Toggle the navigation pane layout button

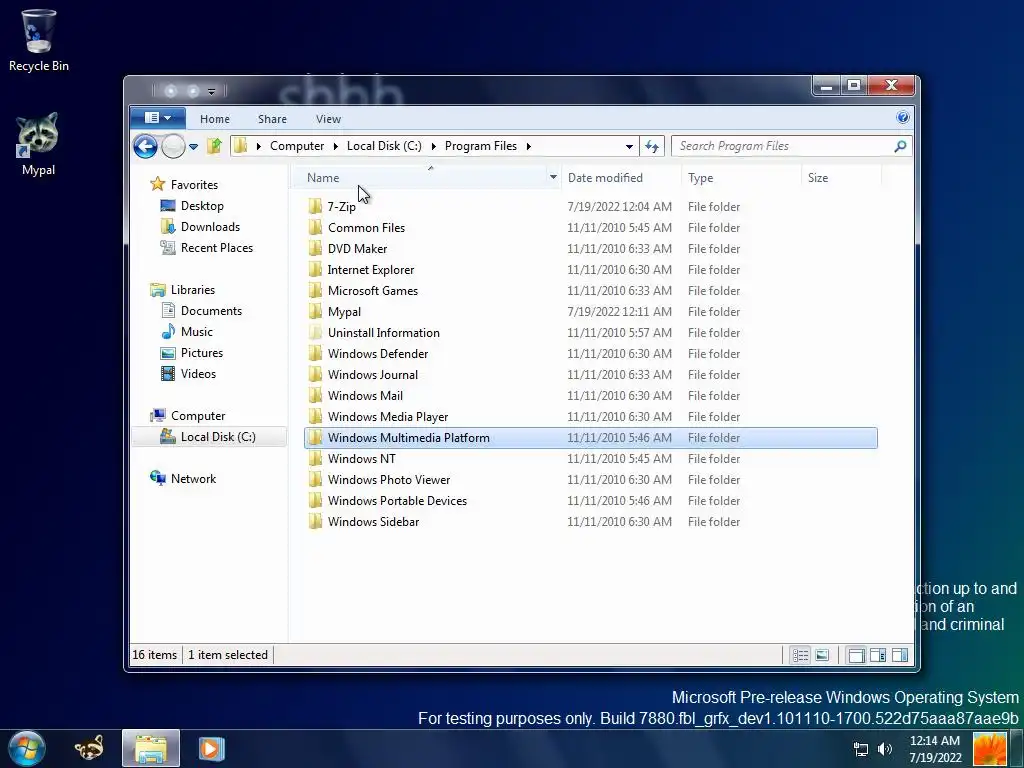click(856, 655)
